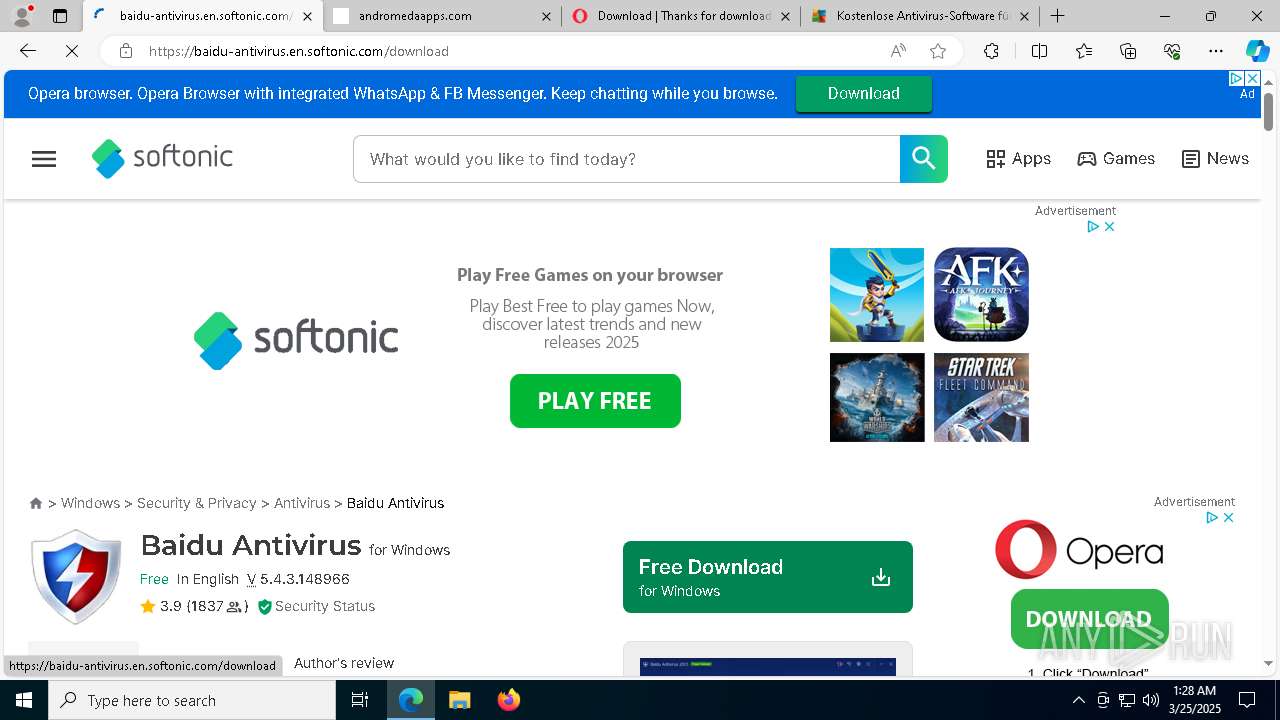Stop loading the page
The height and width of the screenshot is (720, 1280).
72,51
